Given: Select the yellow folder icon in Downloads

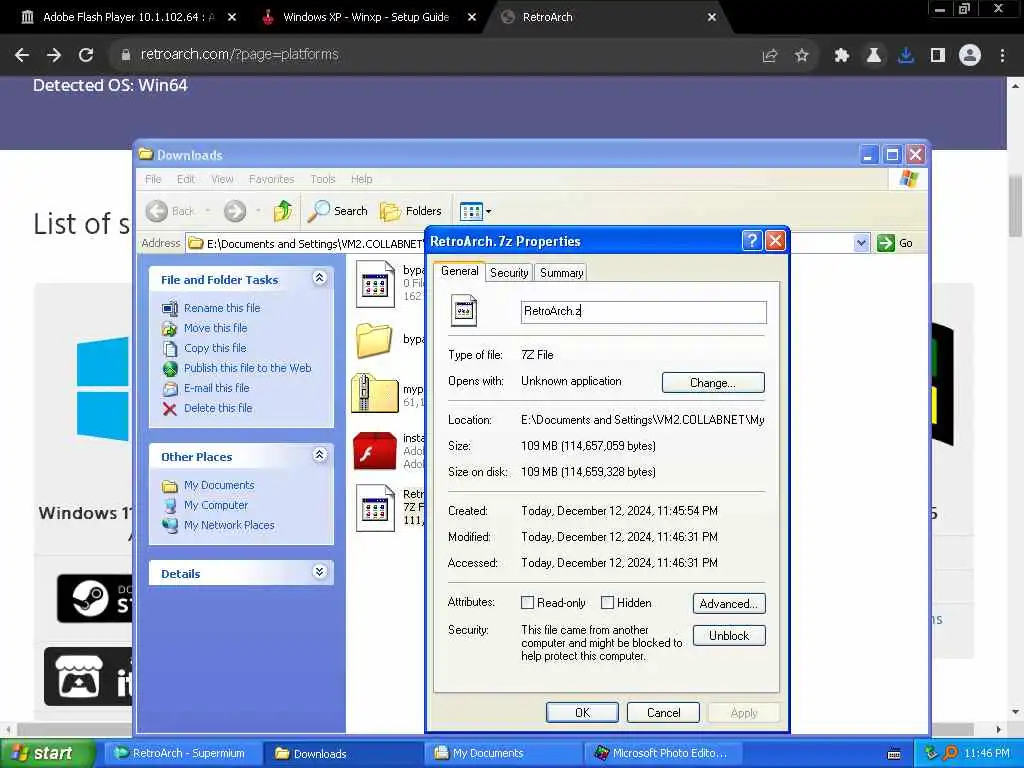Looking at the screenshot, I should point(374,340).
